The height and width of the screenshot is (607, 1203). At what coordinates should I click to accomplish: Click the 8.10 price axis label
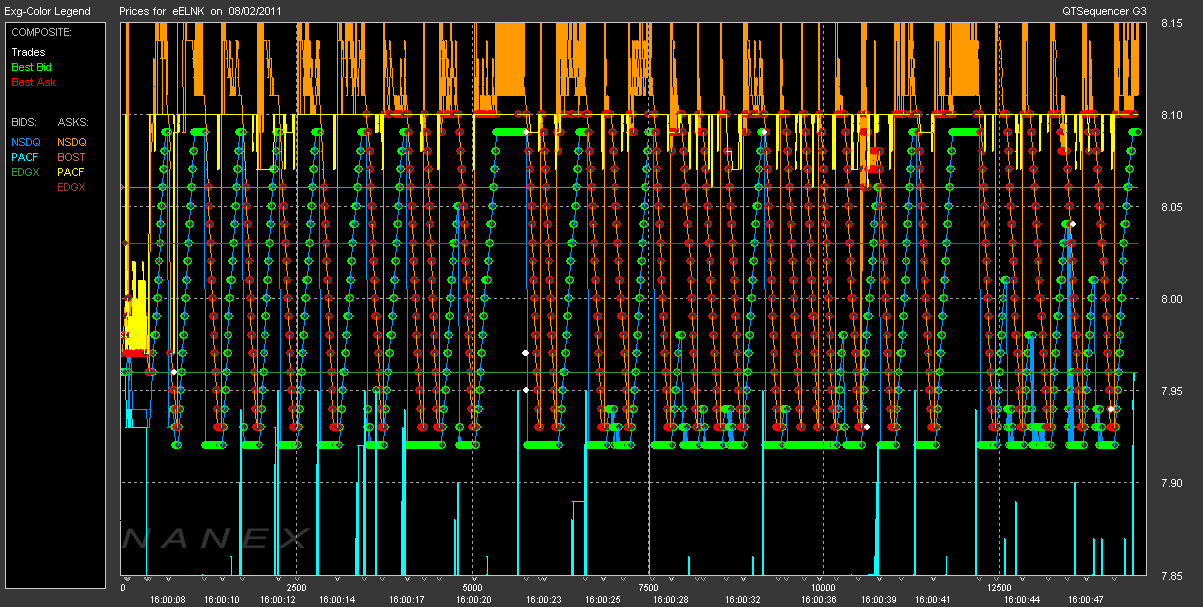(x=1172, y=115)
